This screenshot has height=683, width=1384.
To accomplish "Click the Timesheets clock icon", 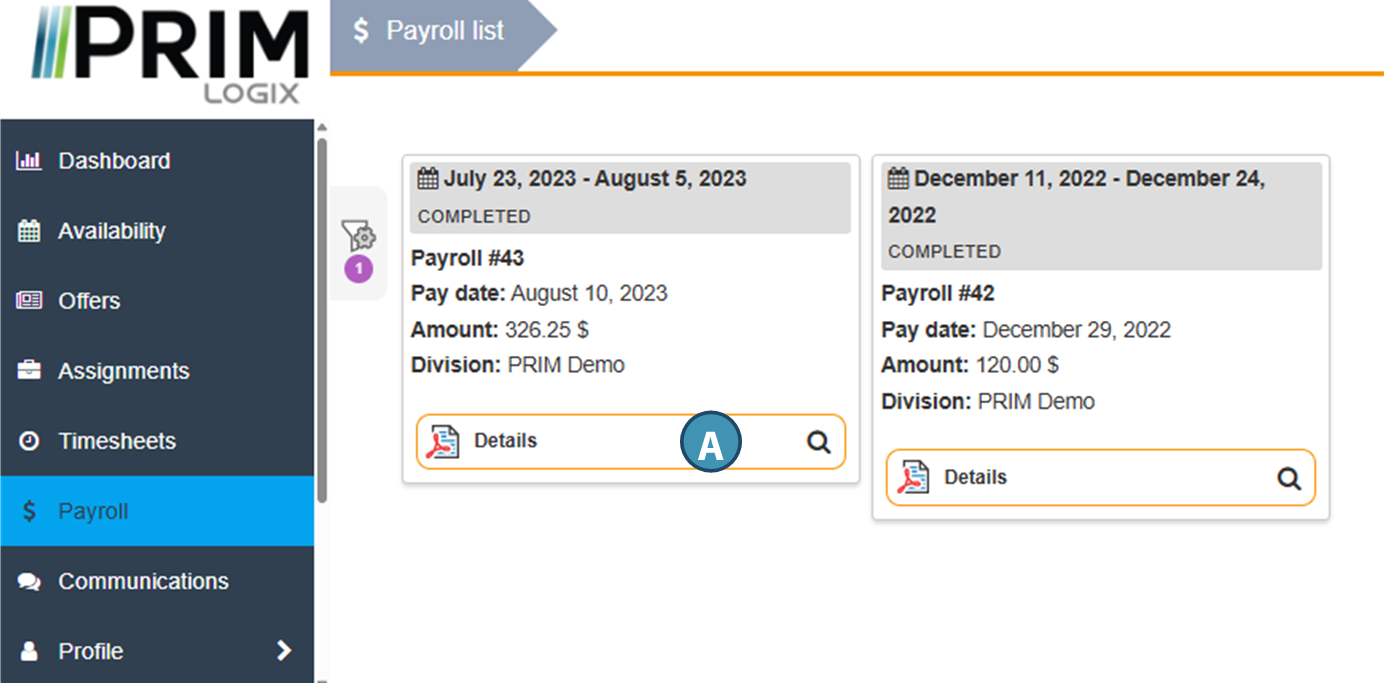I will [x=29, y=441].
